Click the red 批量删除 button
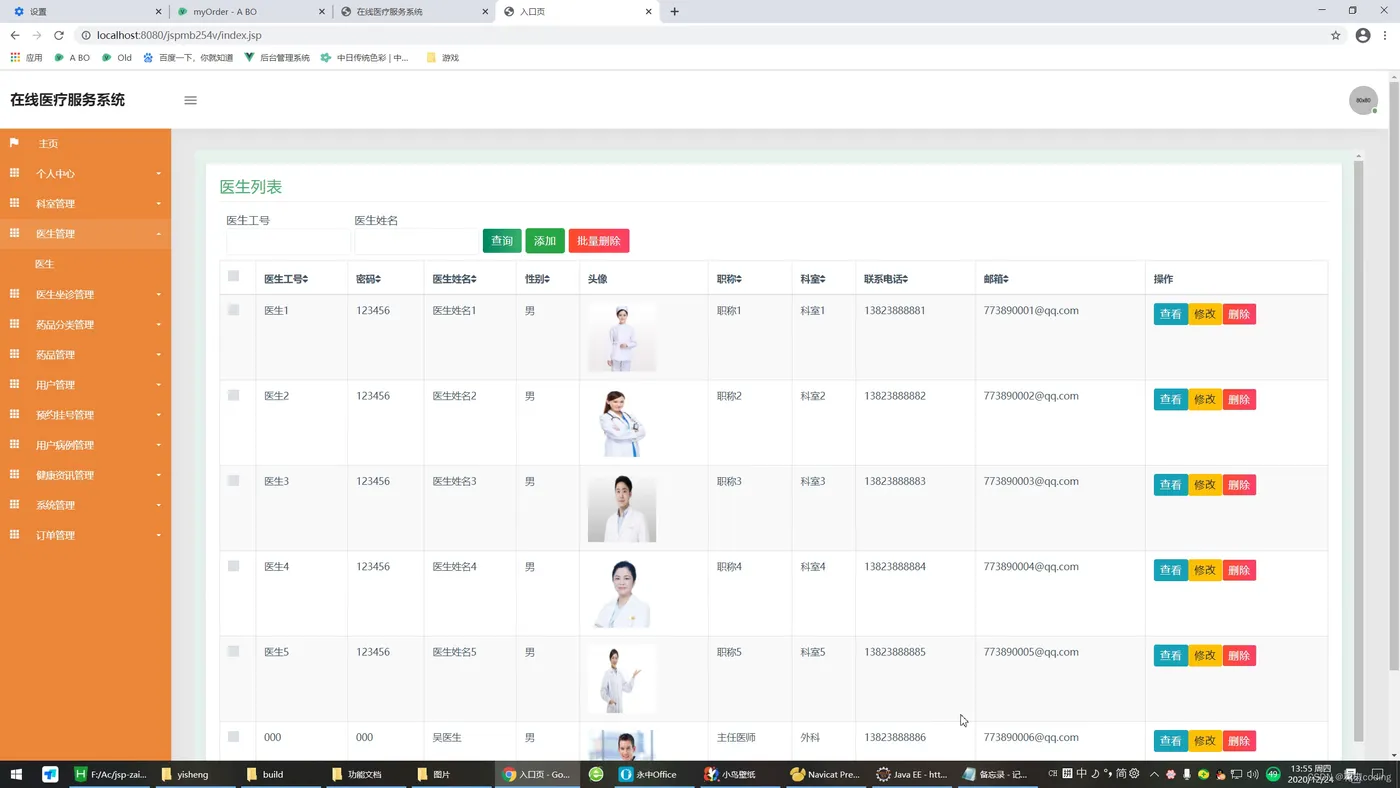The width and height of the screenshot is (1400, 788). pyautogui.click(x=599, y=241)
